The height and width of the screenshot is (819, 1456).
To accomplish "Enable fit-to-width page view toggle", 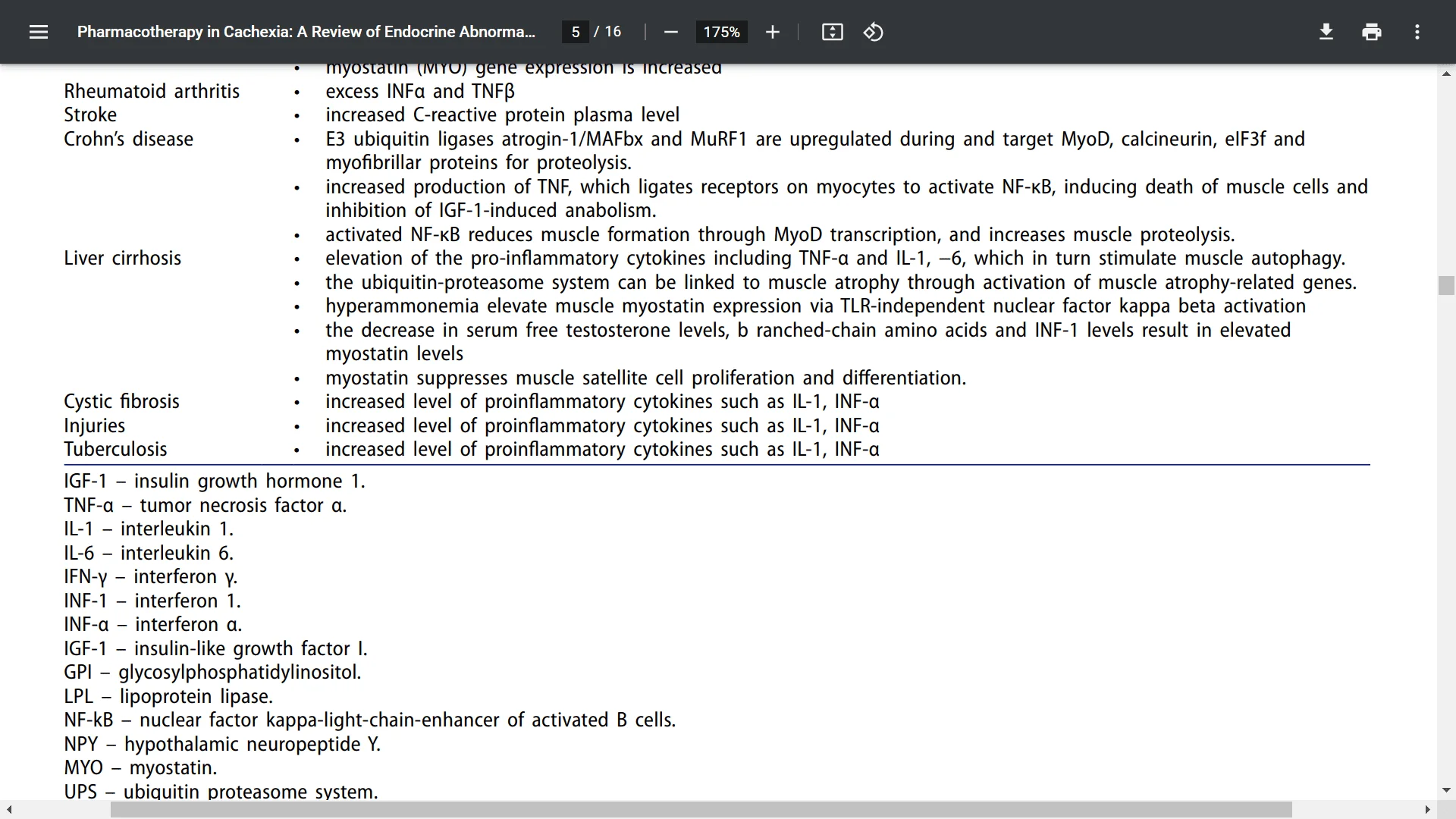I will point(832,32).
